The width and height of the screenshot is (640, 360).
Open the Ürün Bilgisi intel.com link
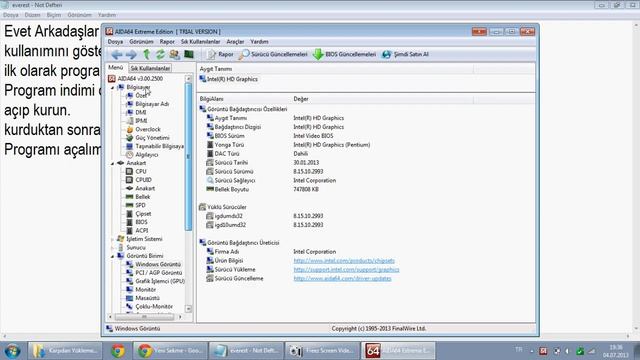point(344,261)
